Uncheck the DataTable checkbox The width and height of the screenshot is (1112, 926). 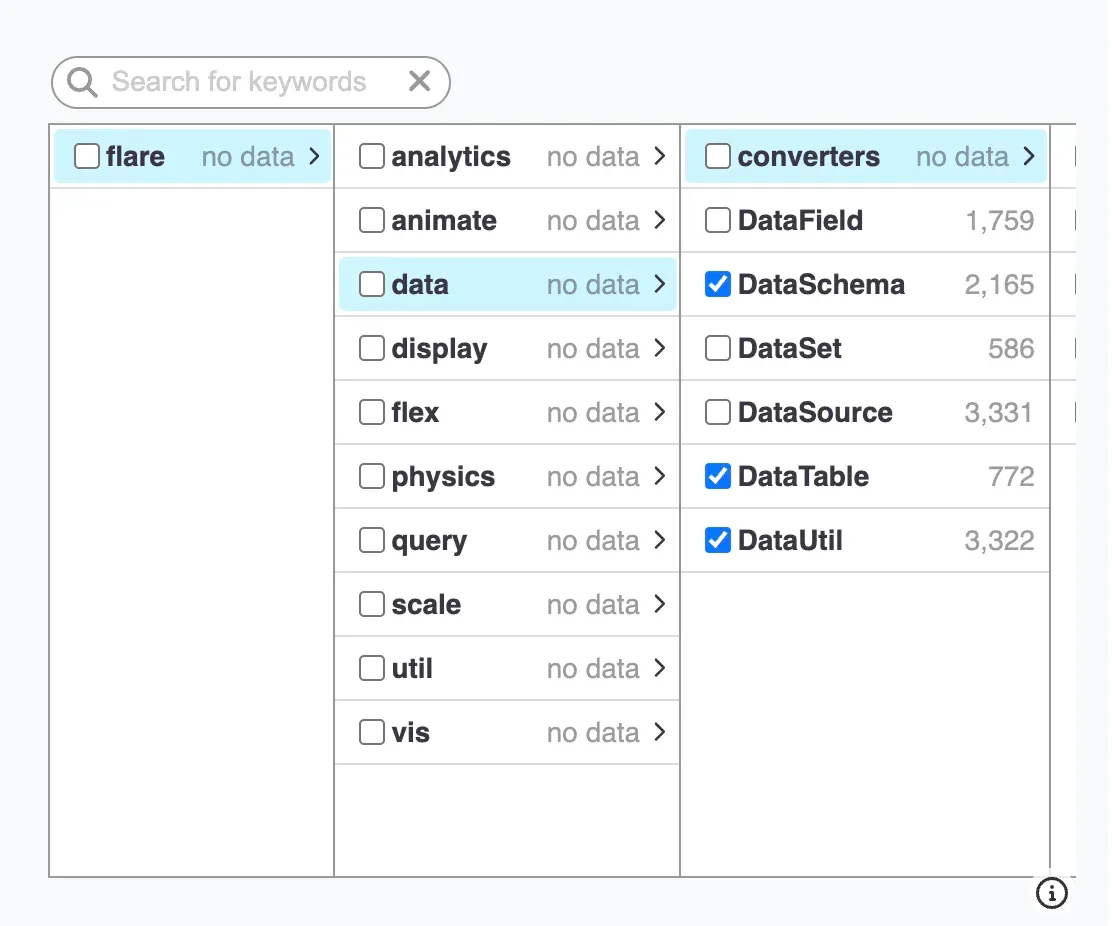718,476
